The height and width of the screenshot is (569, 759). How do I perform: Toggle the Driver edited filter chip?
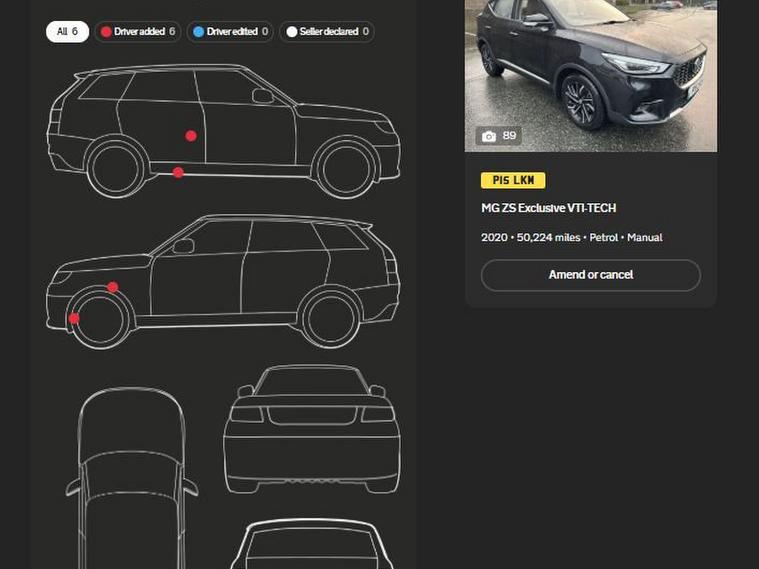[x=230, y=32]
